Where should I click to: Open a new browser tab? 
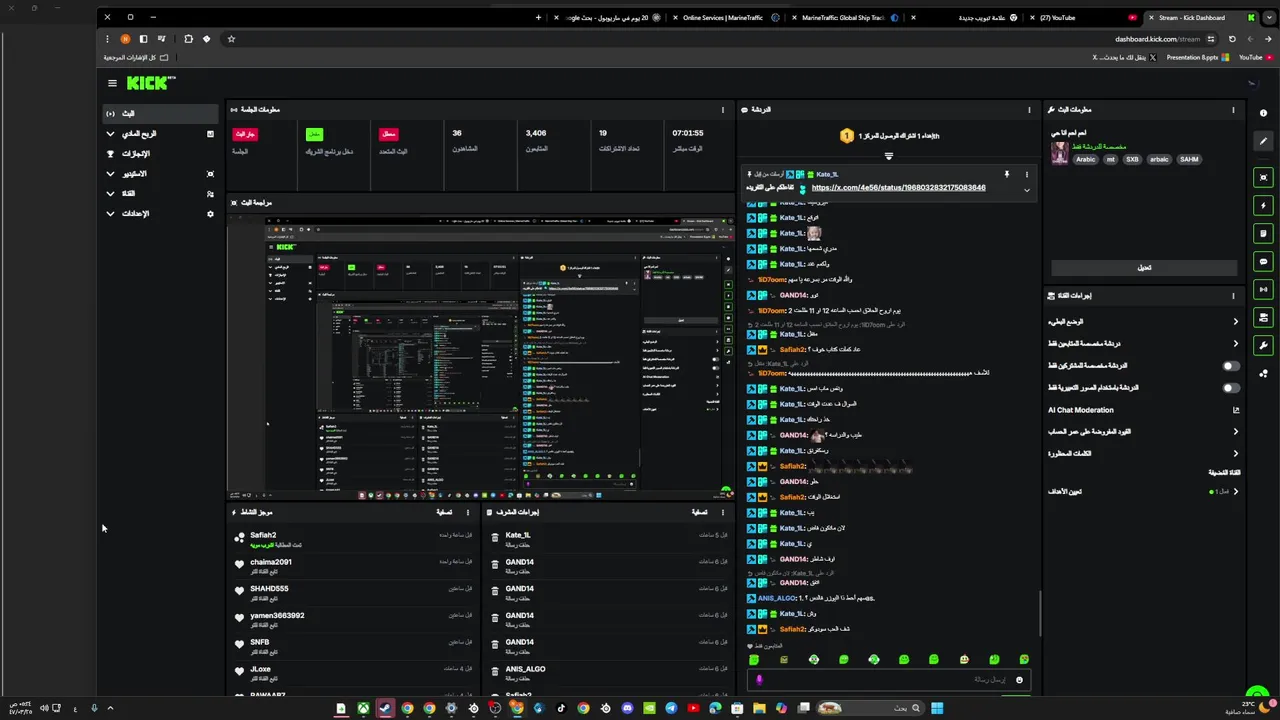pos(538,17)
